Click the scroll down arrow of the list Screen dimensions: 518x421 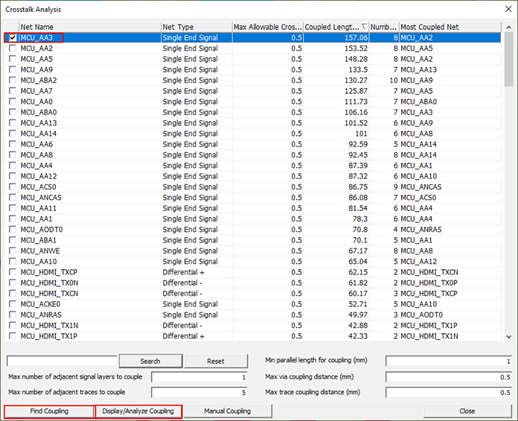(509, 337)
